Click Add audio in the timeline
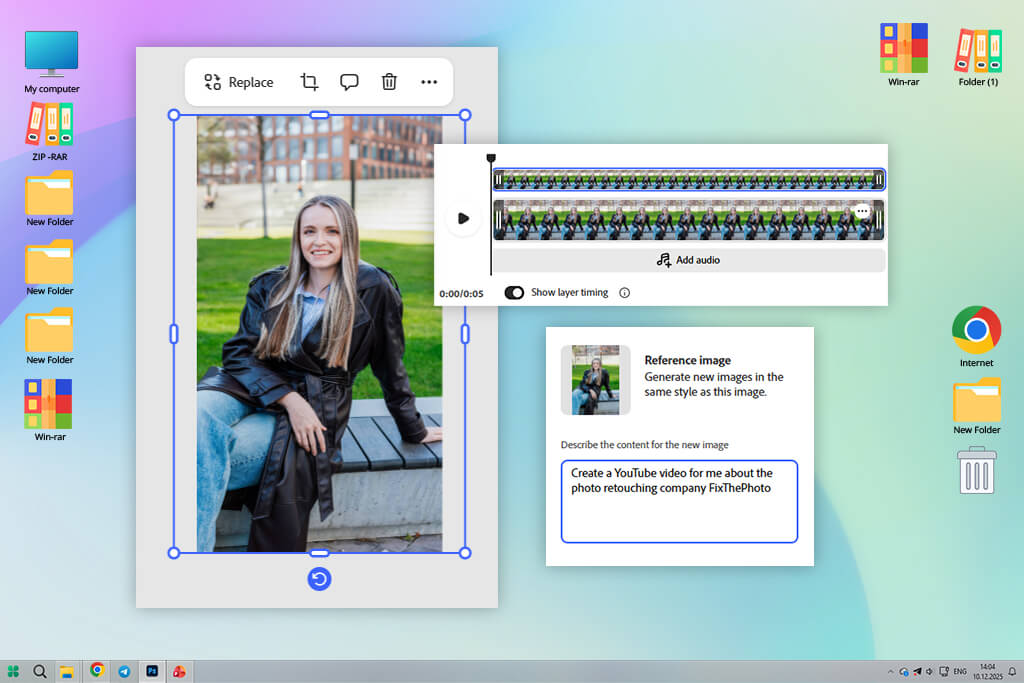Image resolution: width=1024 pixels, height=683 pixels. (x=688, y=260)
